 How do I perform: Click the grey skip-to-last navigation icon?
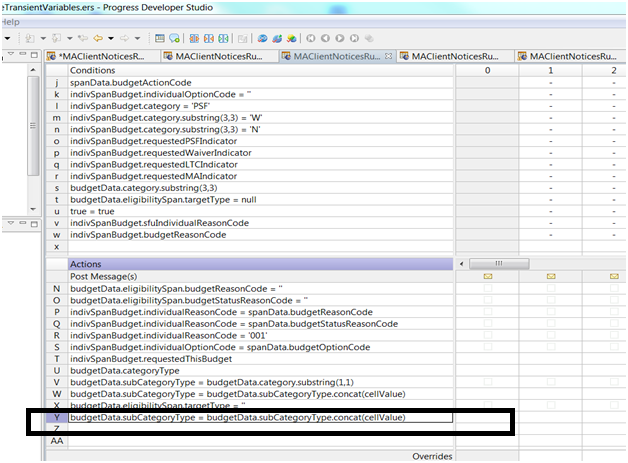[x=354, y=38]
